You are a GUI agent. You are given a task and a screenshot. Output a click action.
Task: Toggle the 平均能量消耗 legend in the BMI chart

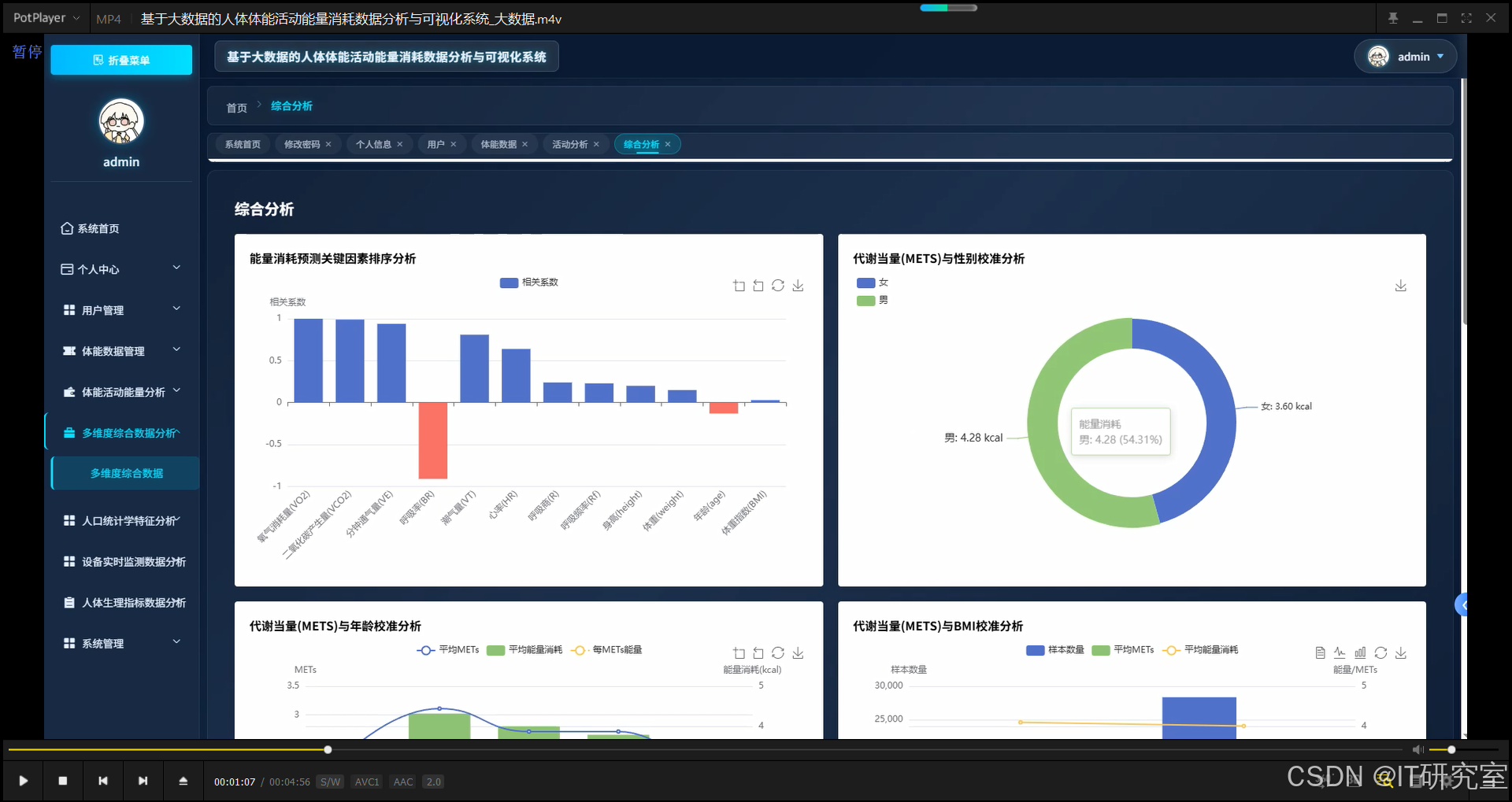pos(1200,650)
